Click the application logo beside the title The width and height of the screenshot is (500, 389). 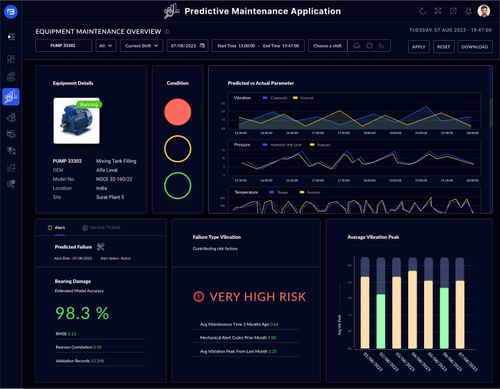click(172, 11)
